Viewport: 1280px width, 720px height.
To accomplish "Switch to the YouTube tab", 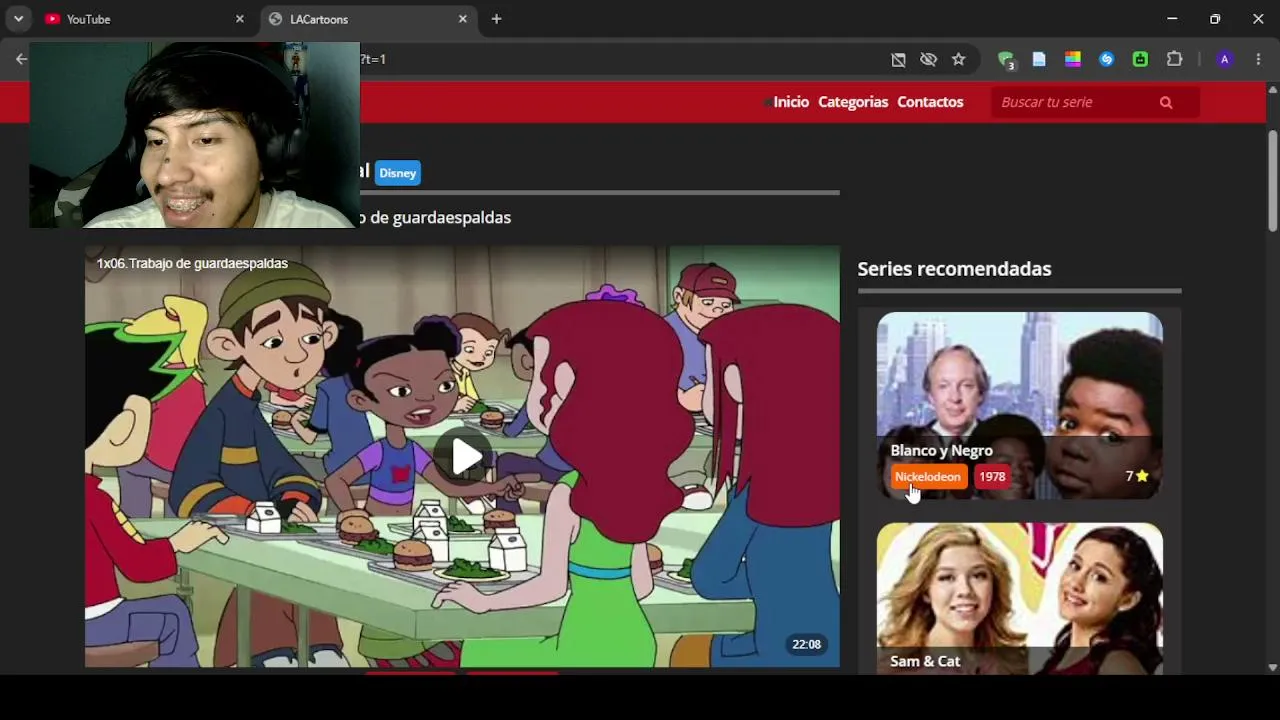I will click(145, 19).
